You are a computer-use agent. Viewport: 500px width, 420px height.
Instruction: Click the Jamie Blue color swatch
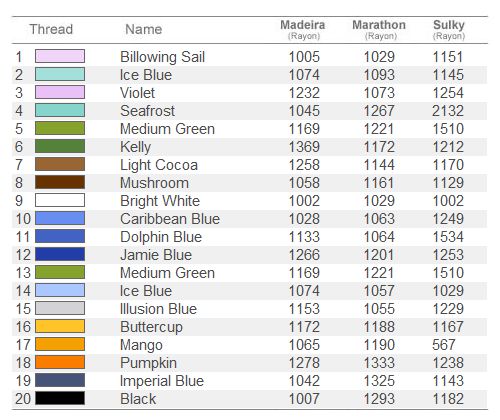tap(60, 254)
